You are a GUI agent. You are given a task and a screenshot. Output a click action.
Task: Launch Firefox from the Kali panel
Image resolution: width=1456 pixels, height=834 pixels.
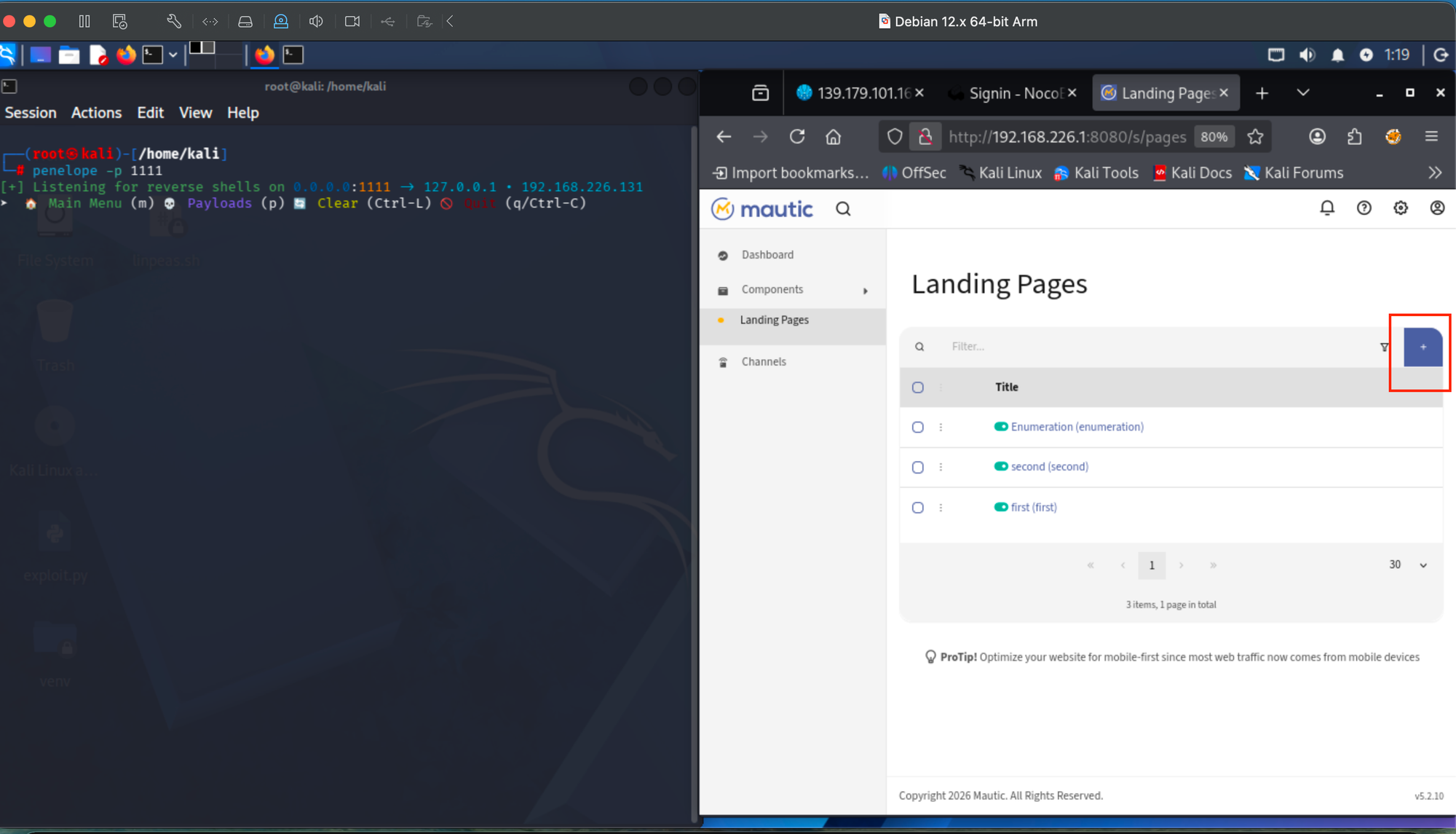pos(126,55)
